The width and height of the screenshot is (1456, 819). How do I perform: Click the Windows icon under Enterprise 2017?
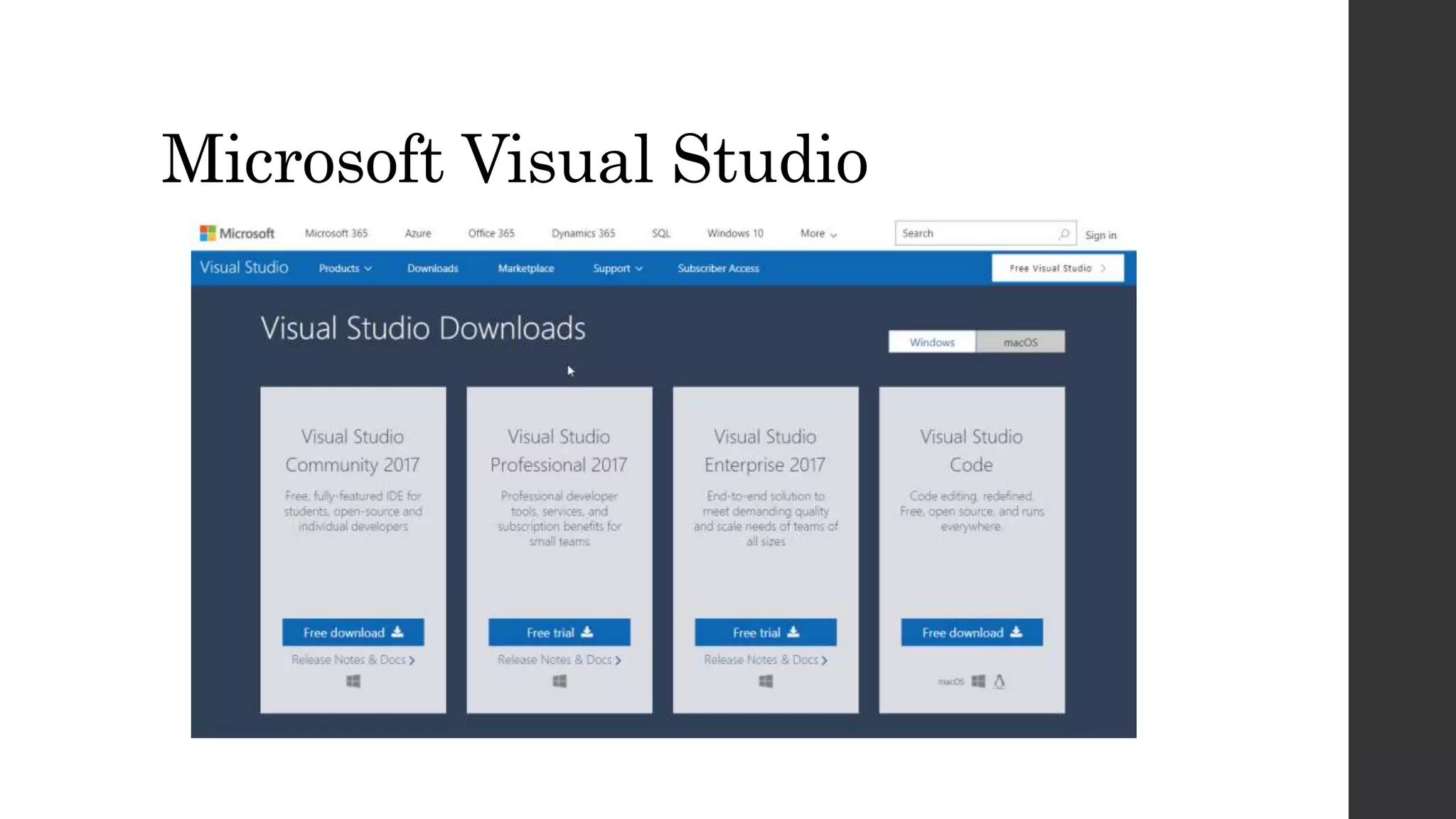click(766, 681)
